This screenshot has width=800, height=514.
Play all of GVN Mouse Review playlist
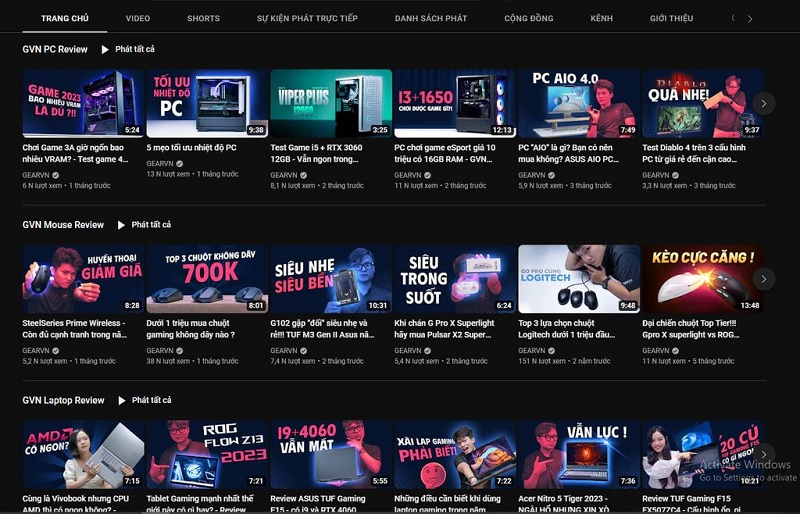pos(151,225)
